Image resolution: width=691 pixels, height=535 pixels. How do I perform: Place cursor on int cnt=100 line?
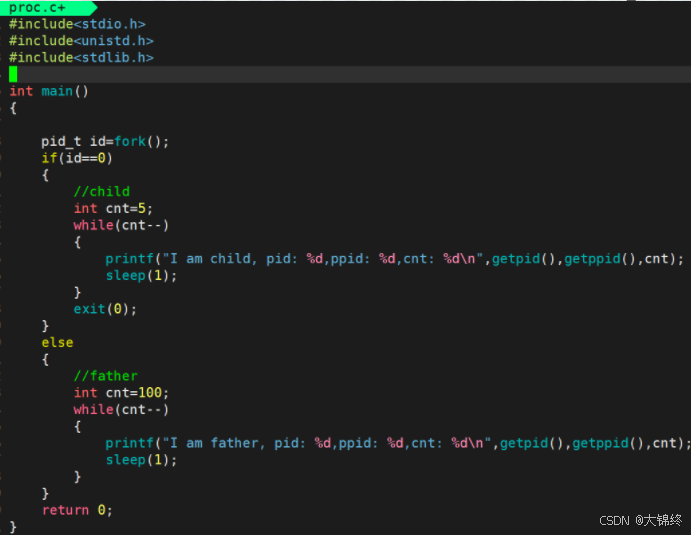point(121,393)
